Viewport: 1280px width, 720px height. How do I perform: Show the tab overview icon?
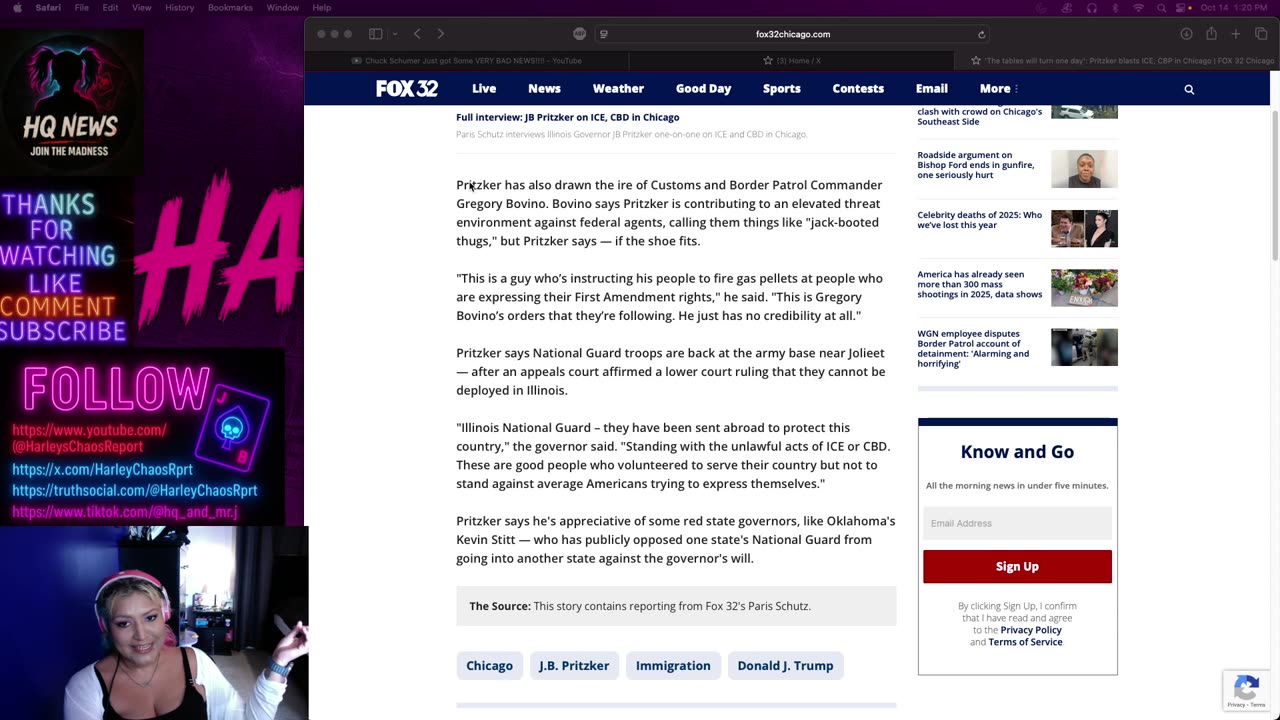1261,34
